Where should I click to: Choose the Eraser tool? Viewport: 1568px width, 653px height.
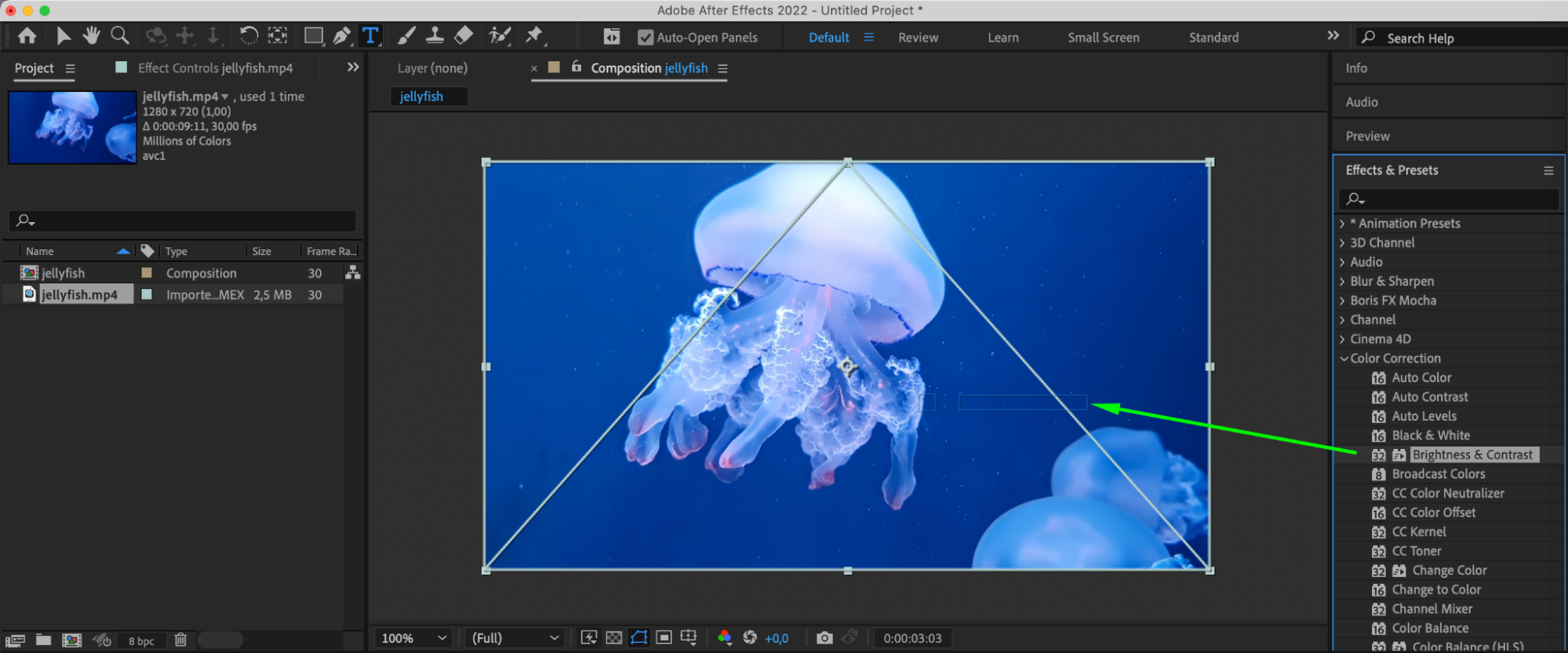point(464,36)
